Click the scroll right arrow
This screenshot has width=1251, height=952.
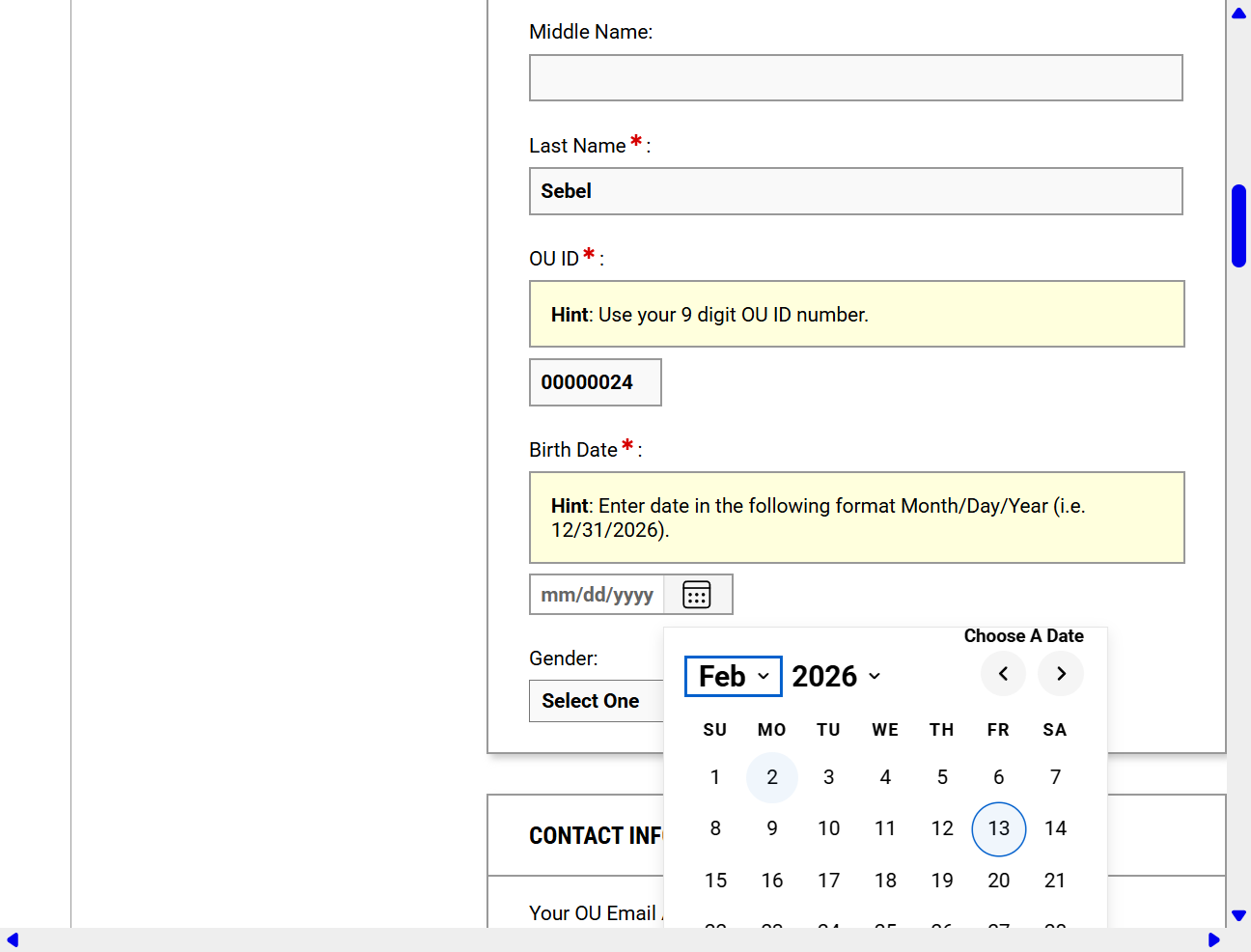pos(1213,939)
